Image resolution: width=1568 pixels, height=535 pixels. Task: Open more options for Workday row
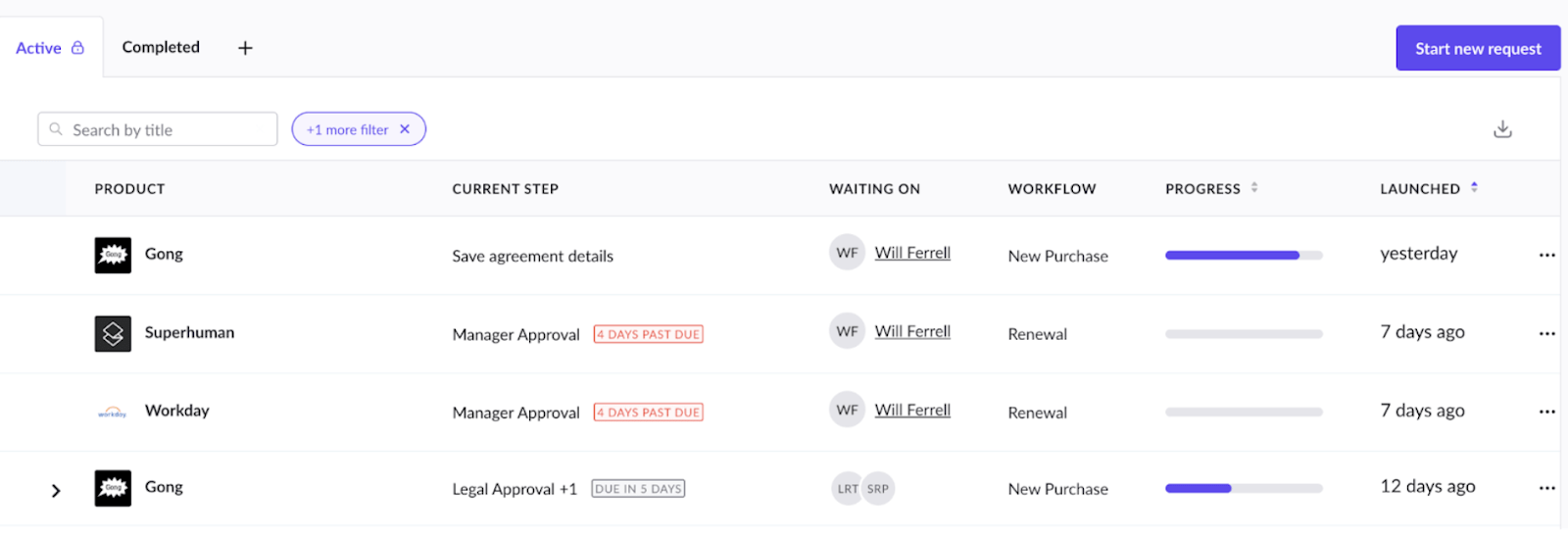pyautogui.click(x=1546, y=412)
